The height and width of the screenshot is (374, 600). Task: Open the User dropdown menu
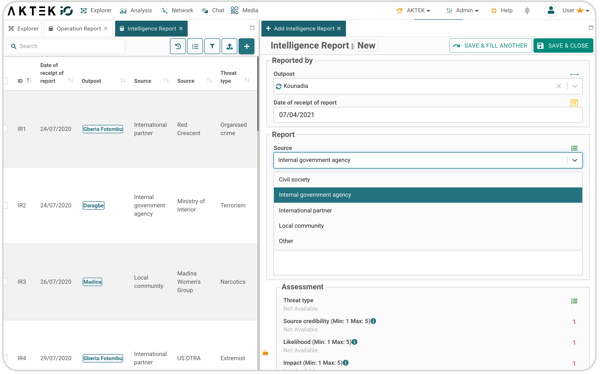point(576,11)
